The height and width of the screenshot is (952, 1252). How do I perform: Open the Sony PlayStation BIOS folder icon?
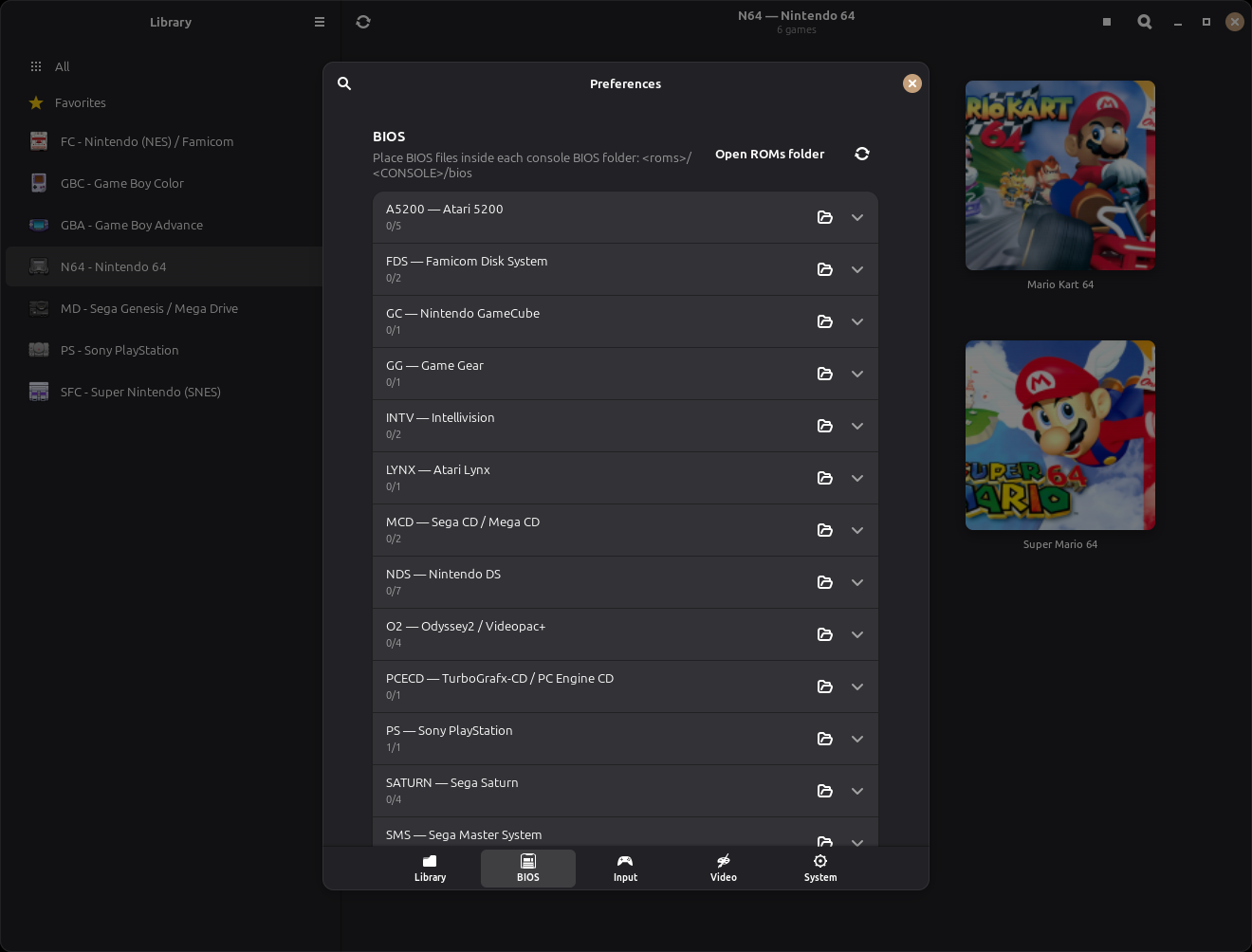[825, 739]
